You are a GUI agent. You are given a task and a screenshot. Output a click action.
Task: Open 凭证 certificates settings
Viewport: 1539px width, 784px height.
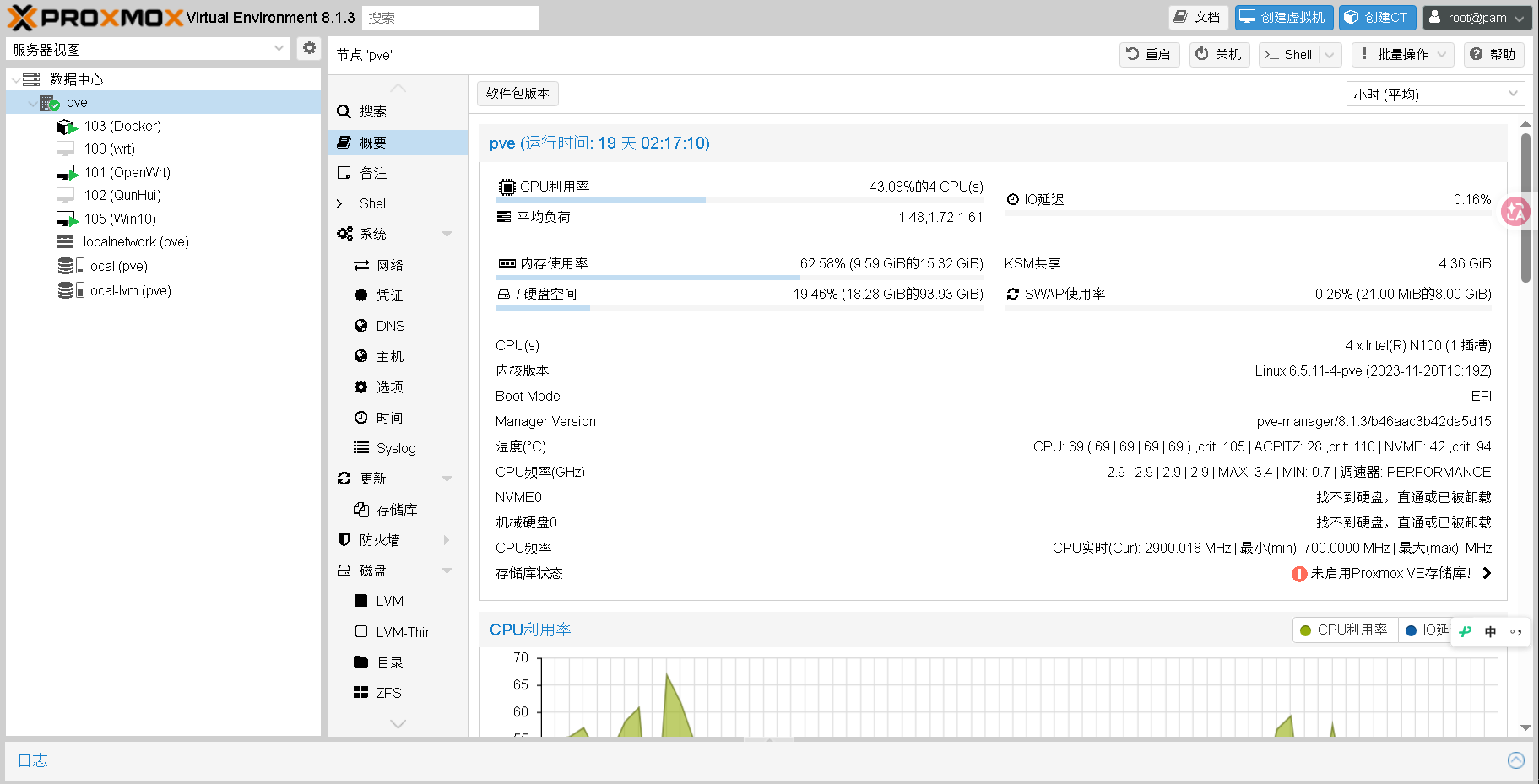(x=397, y=295)
